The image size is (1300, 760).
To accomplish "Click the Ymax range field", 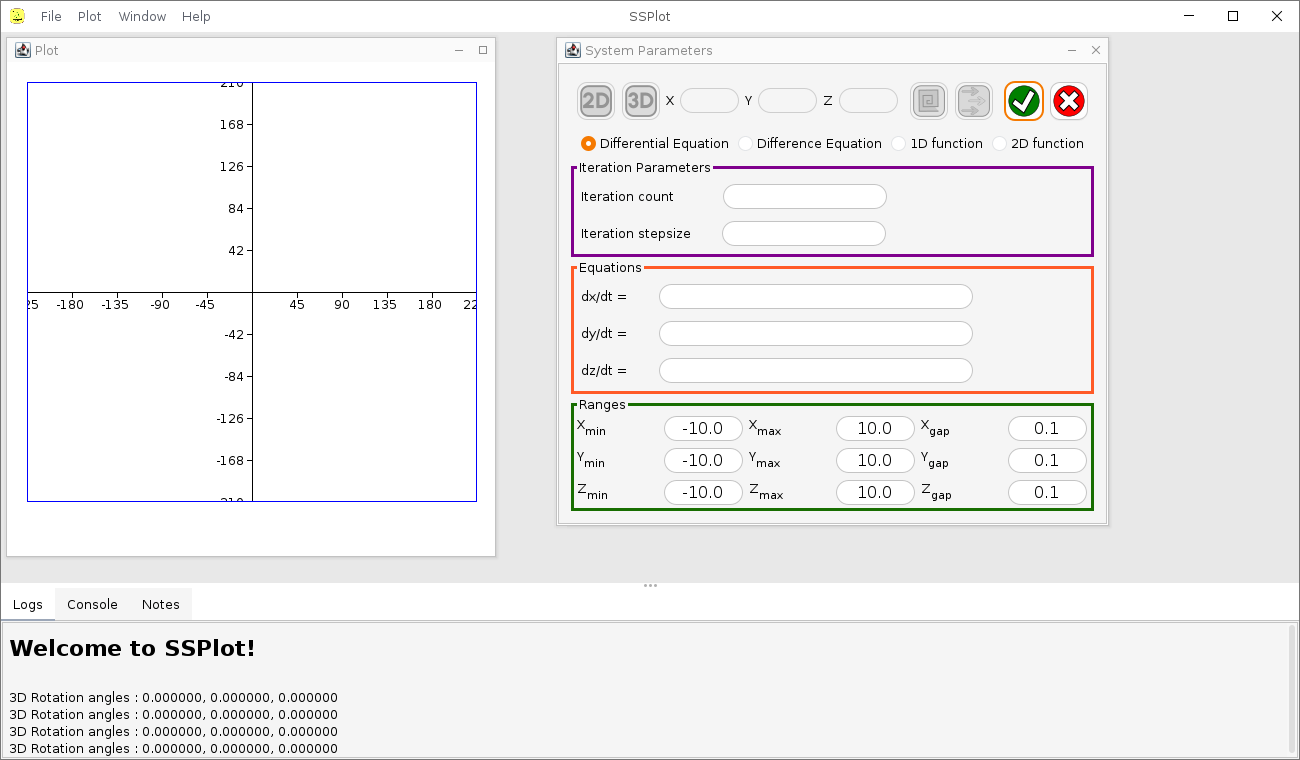I will [875, 460].
